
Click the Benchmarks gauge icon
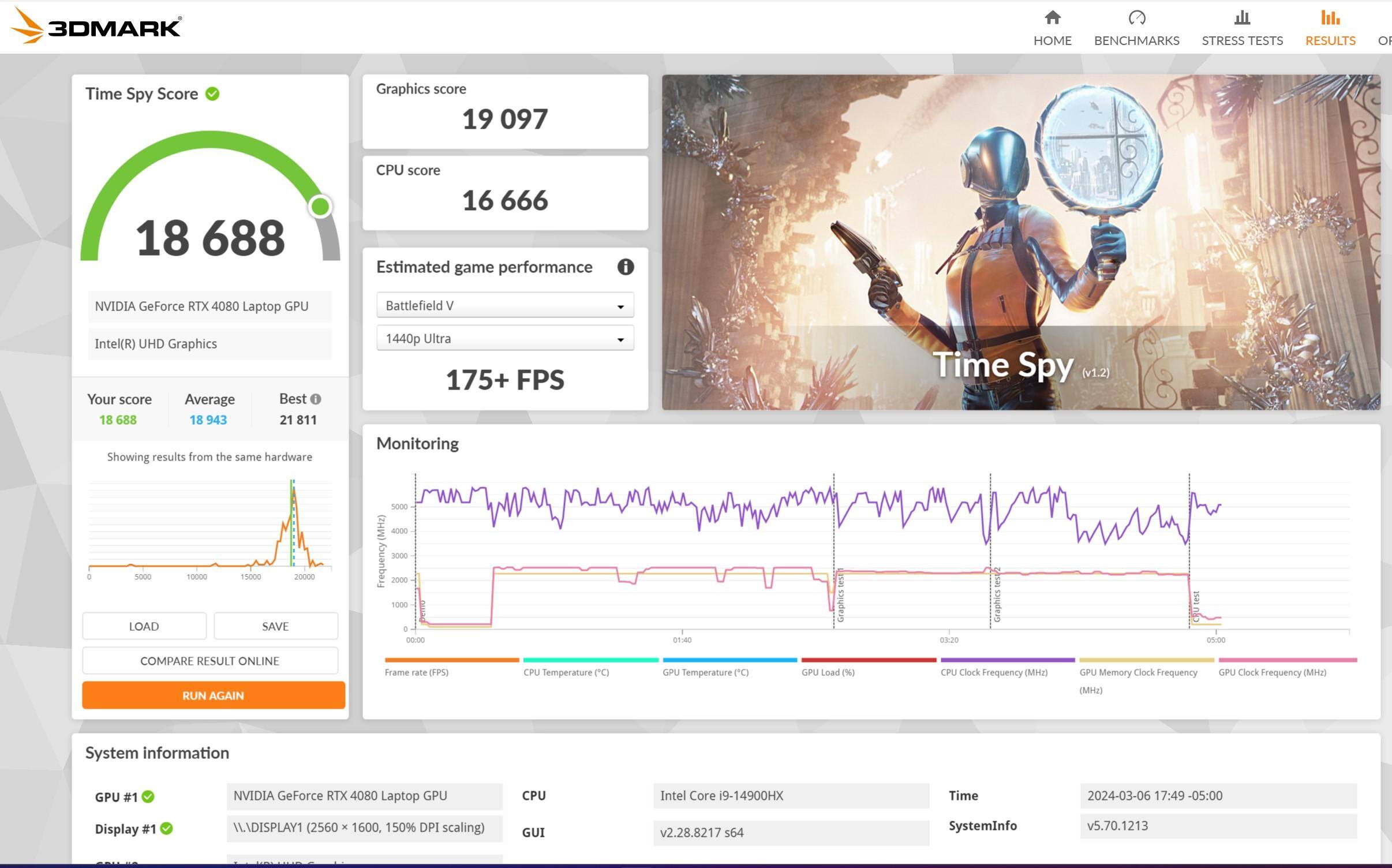point(1136,18)
